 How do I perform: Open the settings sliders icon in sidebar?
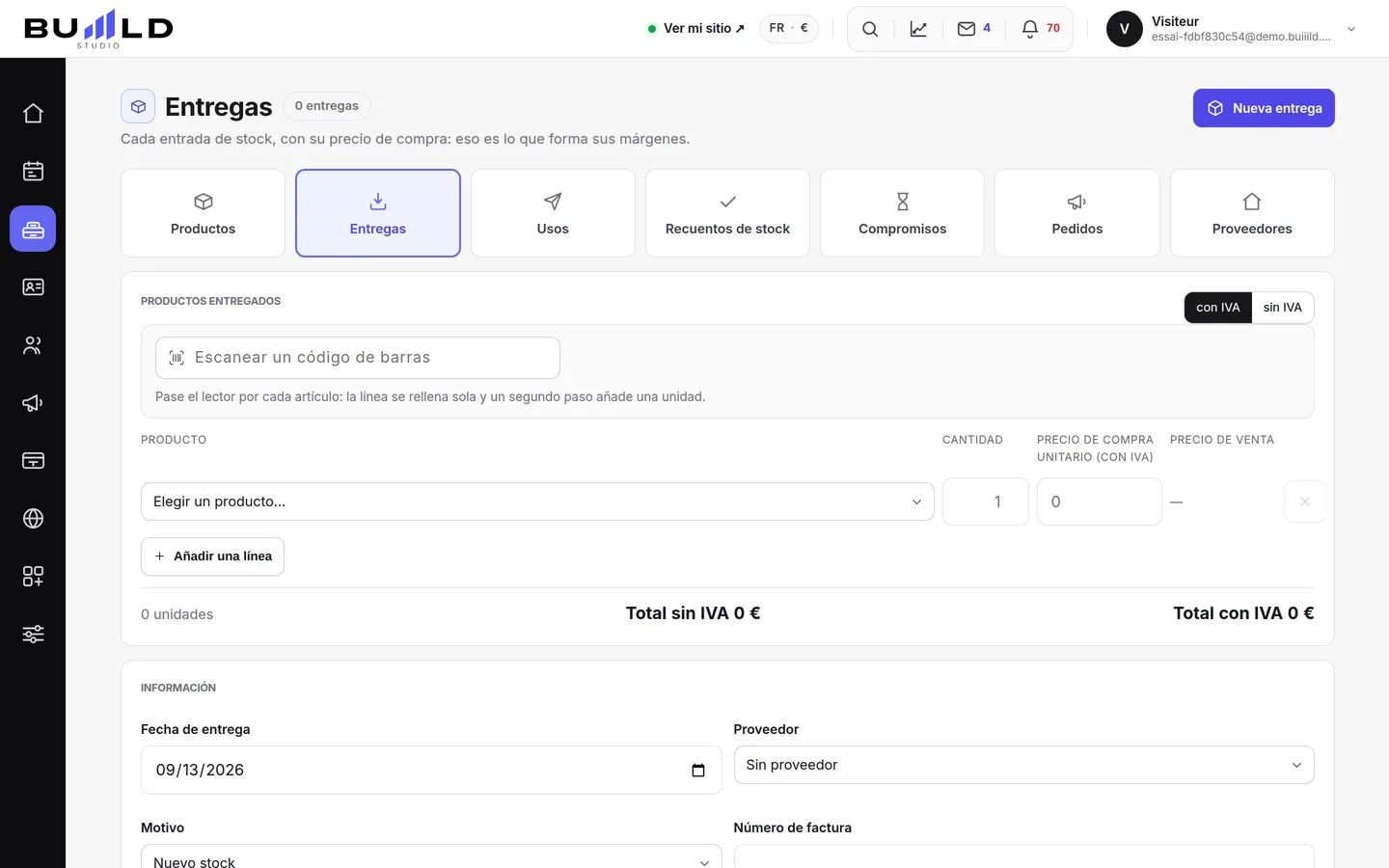coord(33,634)
